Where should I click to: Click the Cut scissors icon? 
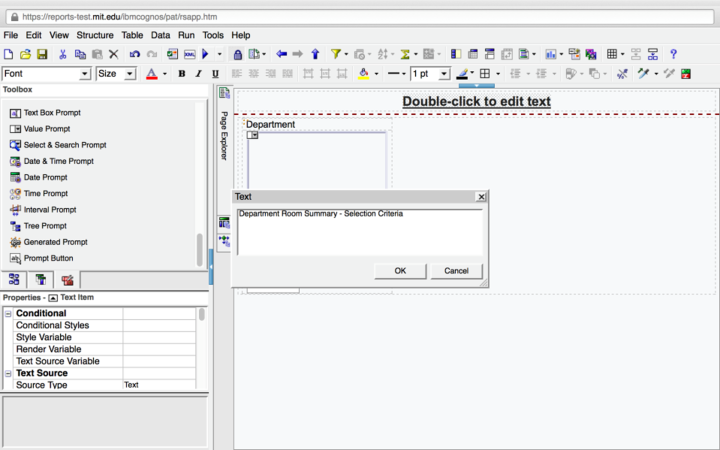coord(63,54)
